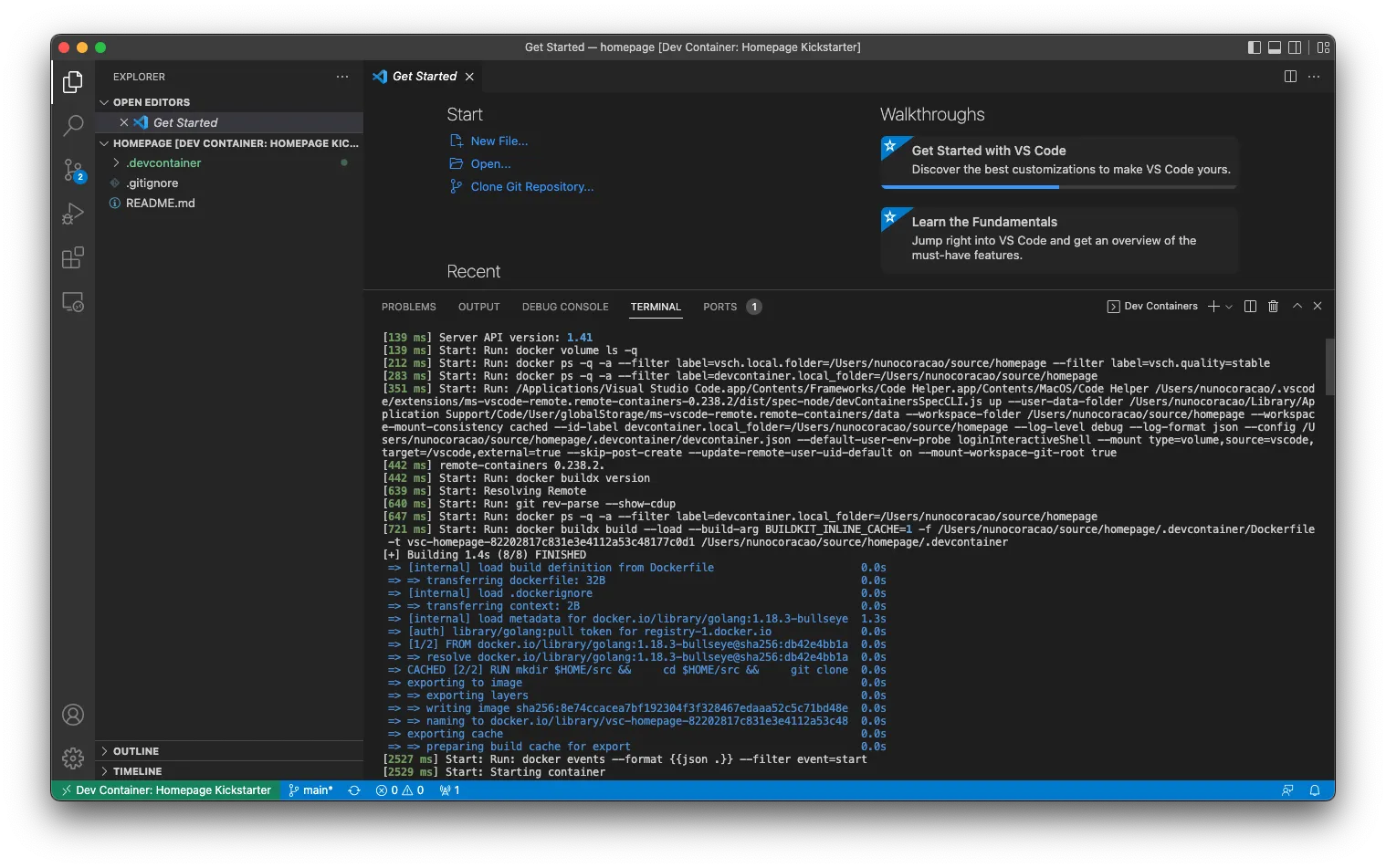Click the feedback icon in status bar
This screenshot has height=868, width=1386.
pos(1287,790)
